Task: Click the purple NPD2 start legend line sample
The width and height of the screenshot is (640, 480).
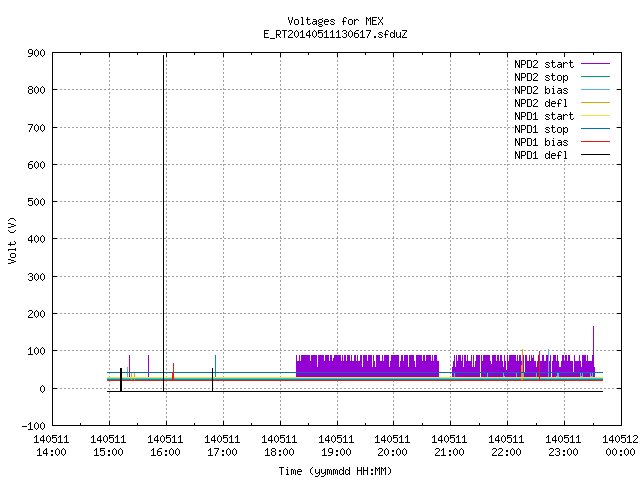Action: tap(595, 64)
